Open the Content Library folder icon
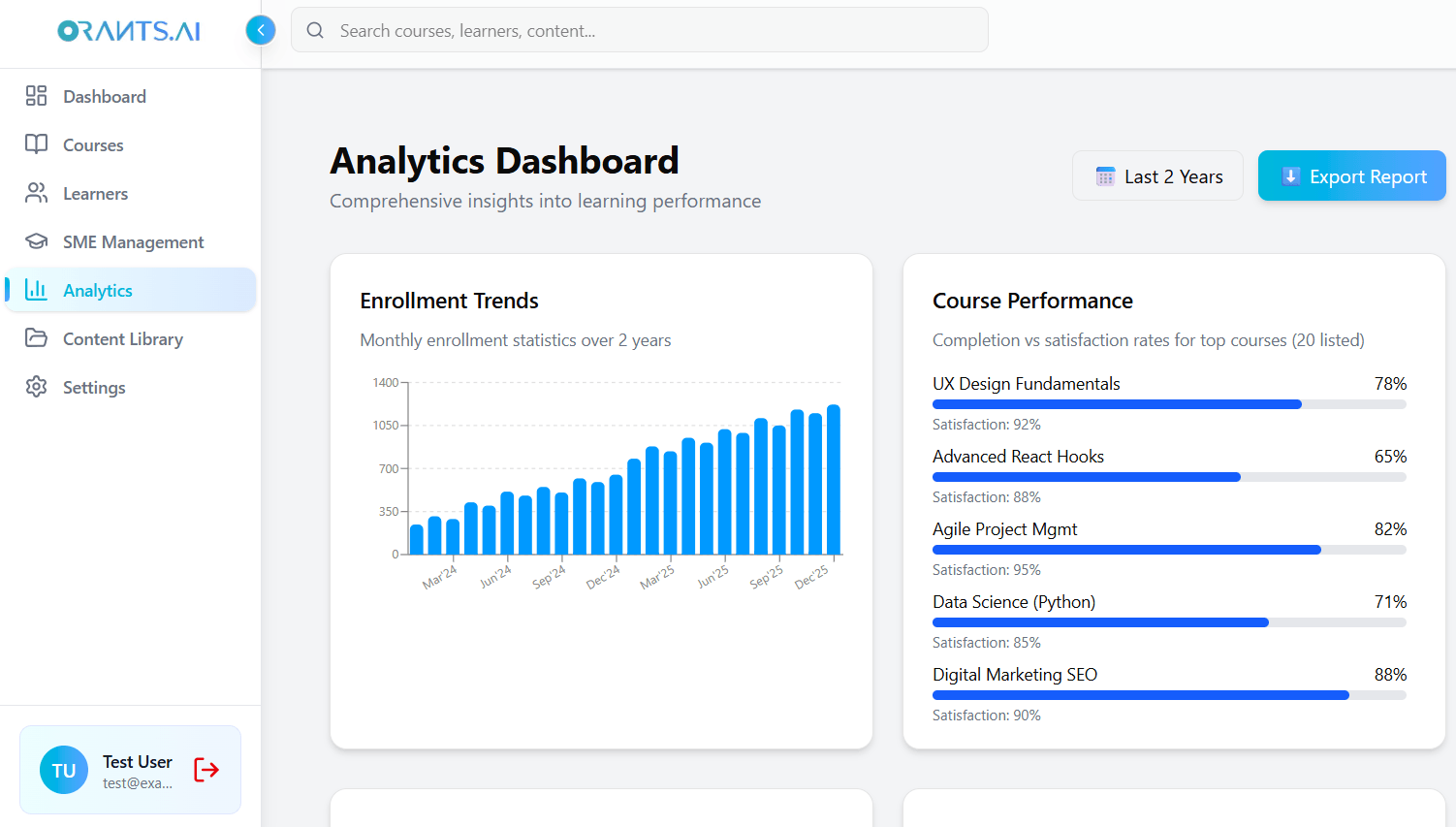The image size is (1456, 827). (x=36, y=338)
